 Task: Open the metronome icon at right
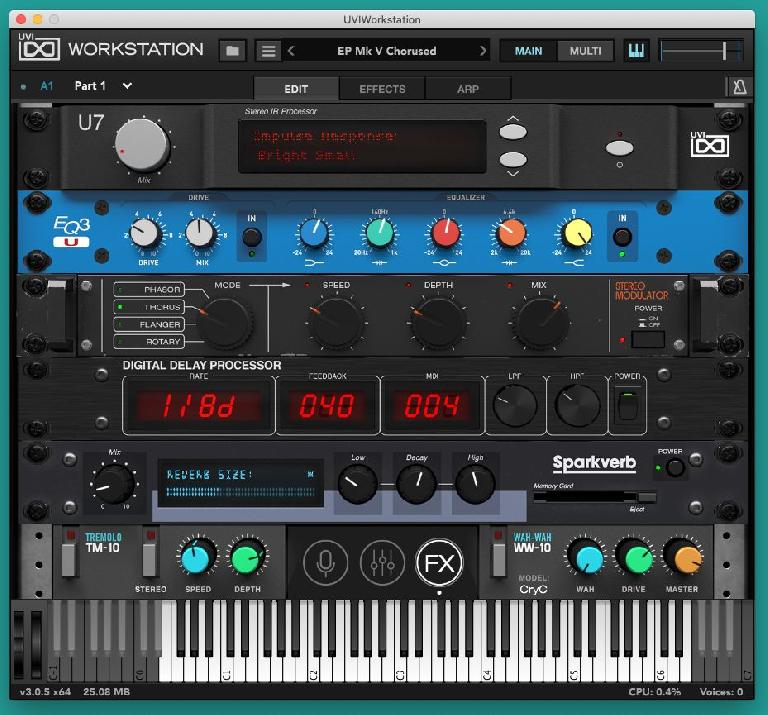739,87
